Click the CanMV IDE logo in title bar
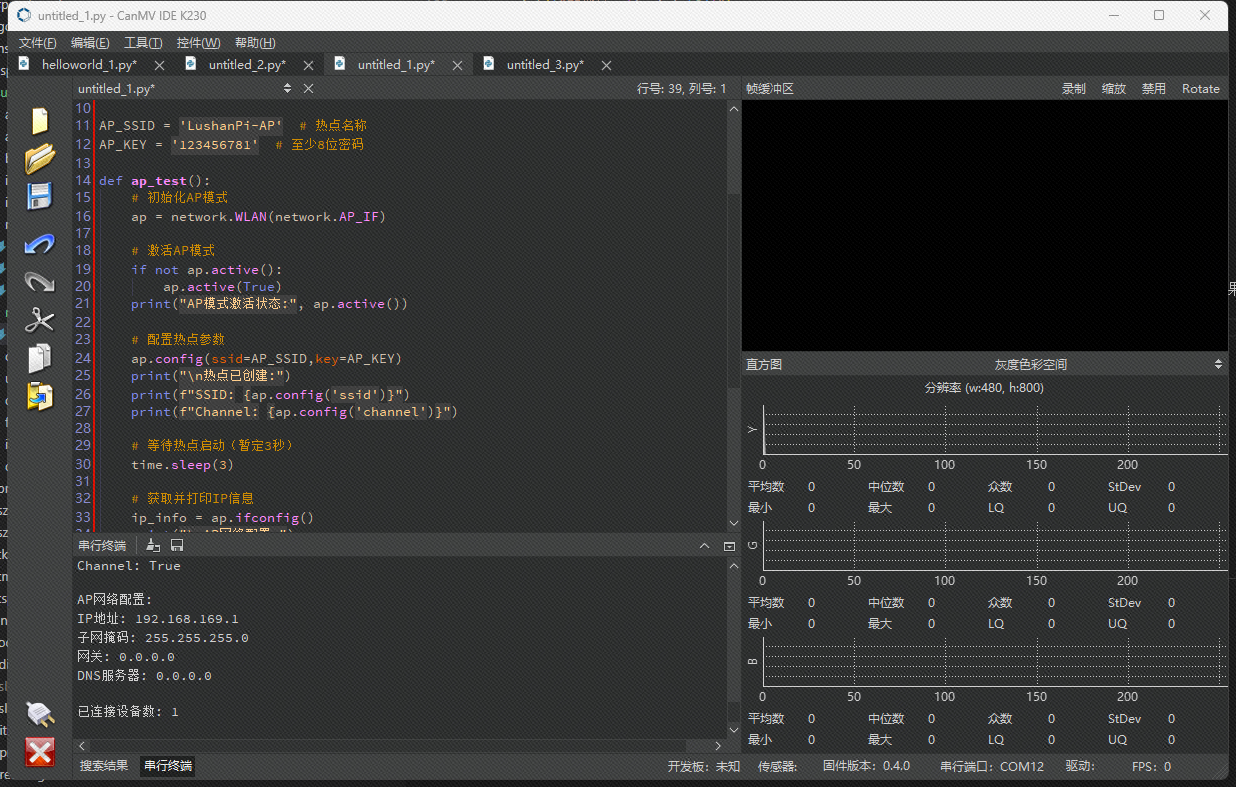This screenshot has height=787, width=1236. coord(24,16)
